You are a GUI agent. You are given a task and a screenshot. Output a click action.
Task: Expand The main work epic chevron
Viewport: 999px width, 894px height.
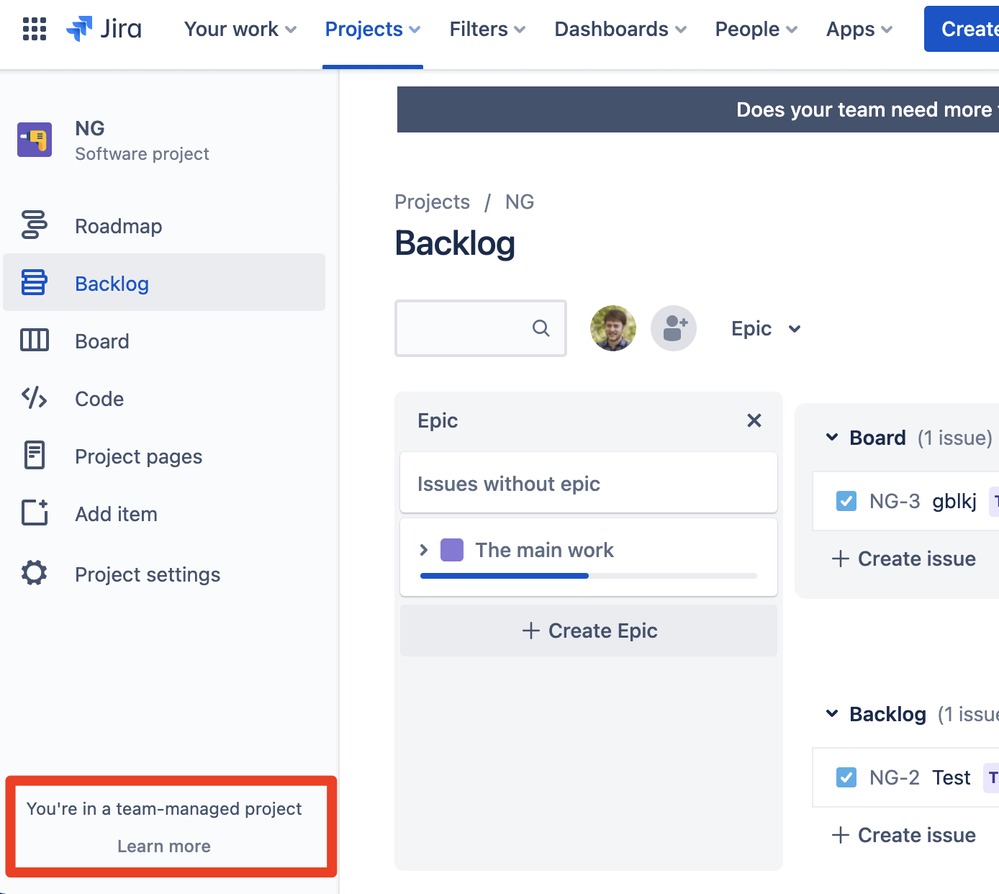point(424,550)
